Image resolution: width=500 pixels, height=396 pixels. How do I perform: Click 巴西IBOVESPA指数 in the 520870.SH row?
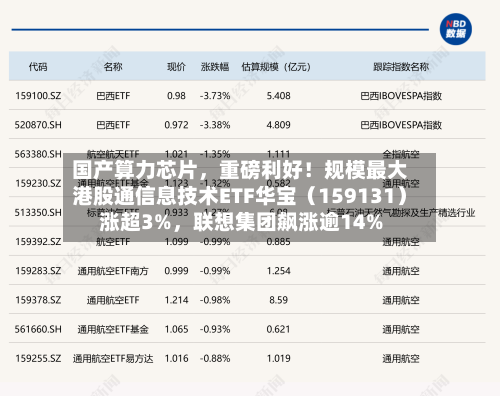pyautogui.click(x=401, y=125)
